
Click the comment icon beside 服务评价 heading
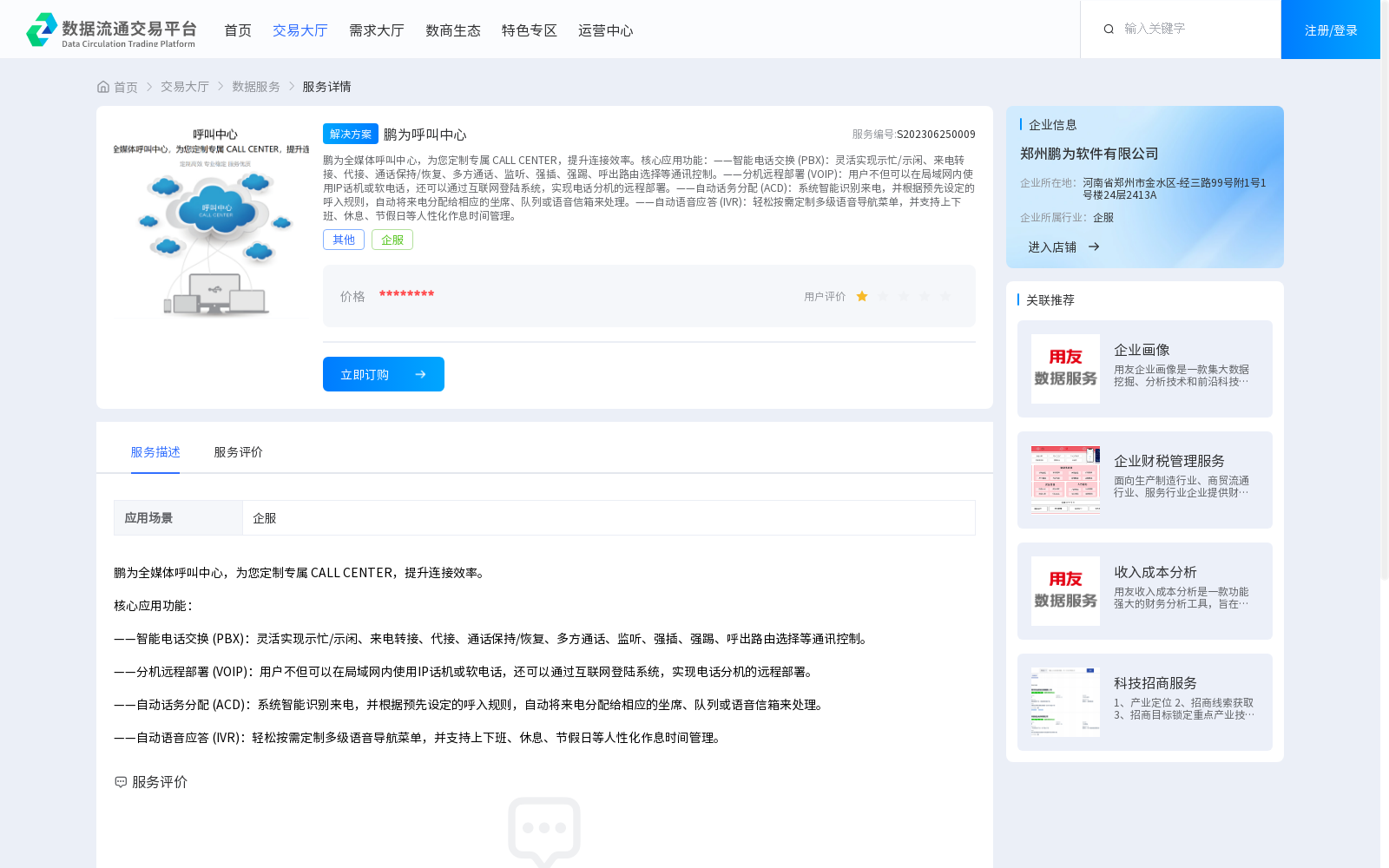click(x=121, y=782)
